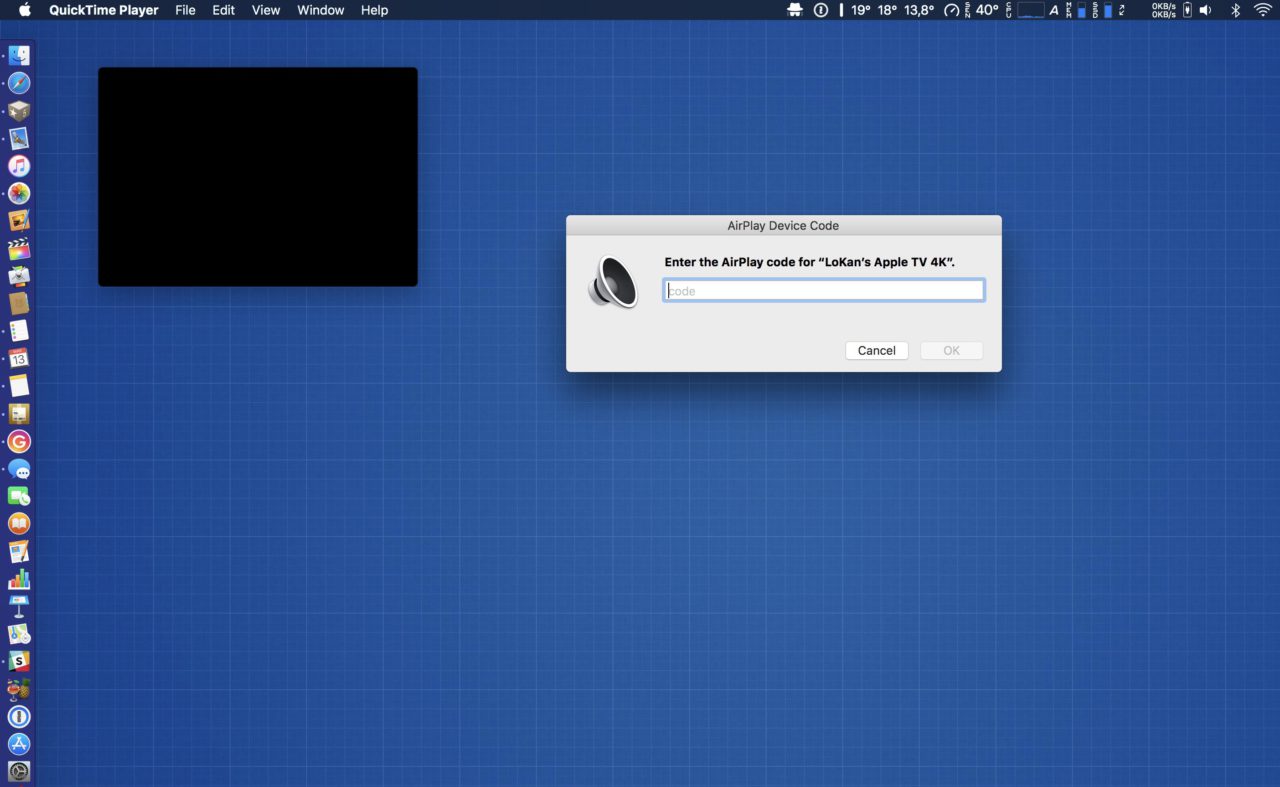Open the Photos app in Dock

(x=19, y=193)
